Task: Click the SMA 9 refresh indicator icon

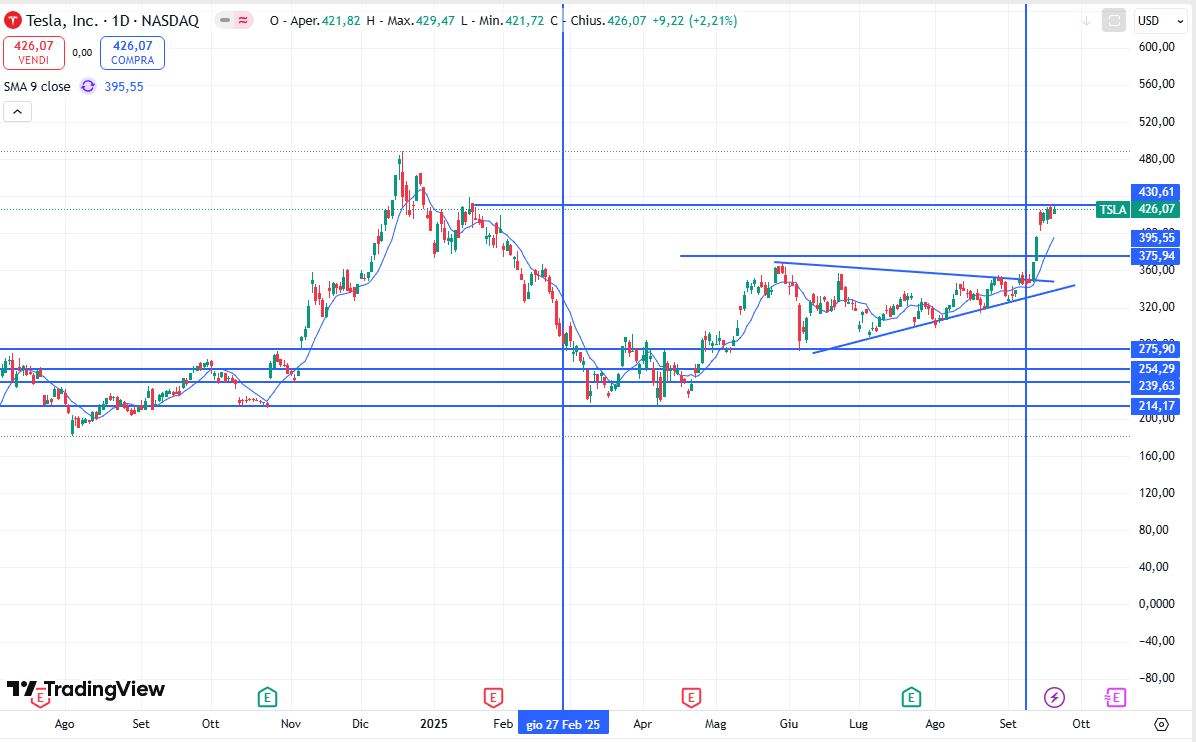Action: point(88,86)
